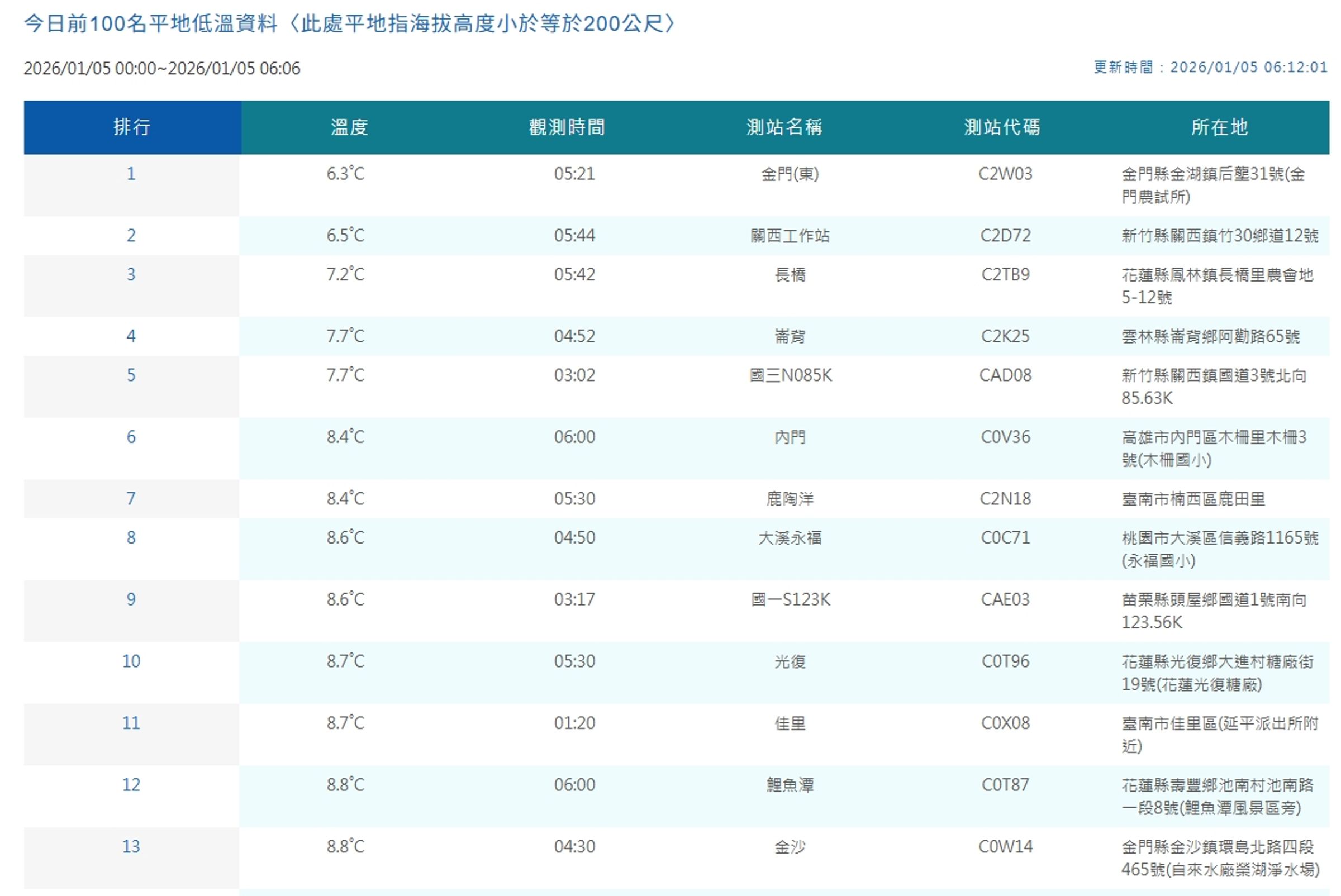Click observation time 03:02
The width and height of the screenshot is (1341, 896).
point(574,375)
